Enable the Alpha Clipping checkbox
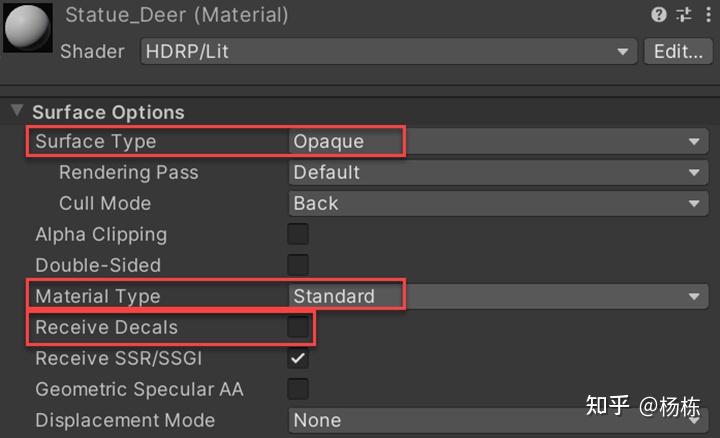The height and width of the screenshot is (438, 720). (x=298, y=235)
